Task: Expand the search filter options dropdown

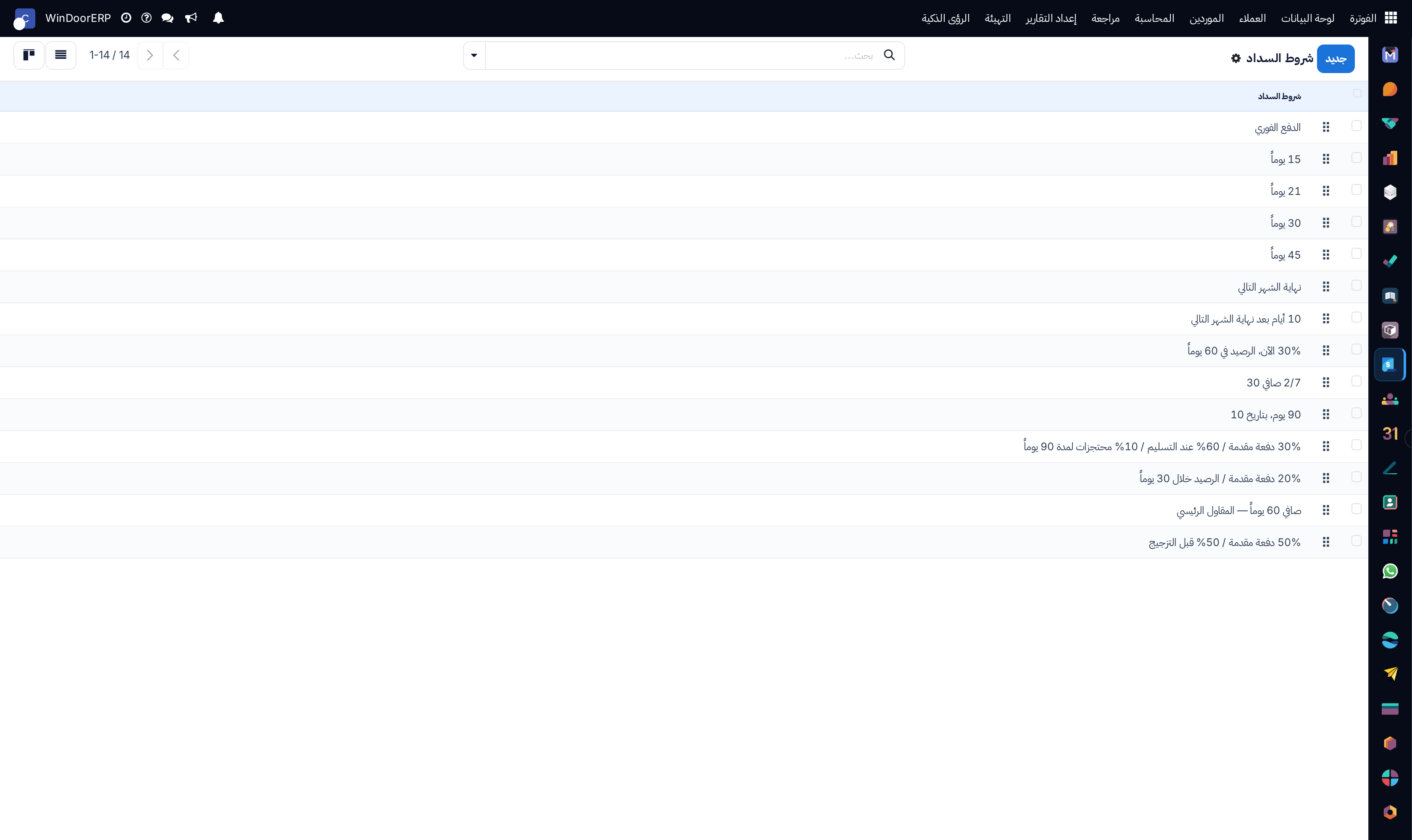Action: click(474, 55)
